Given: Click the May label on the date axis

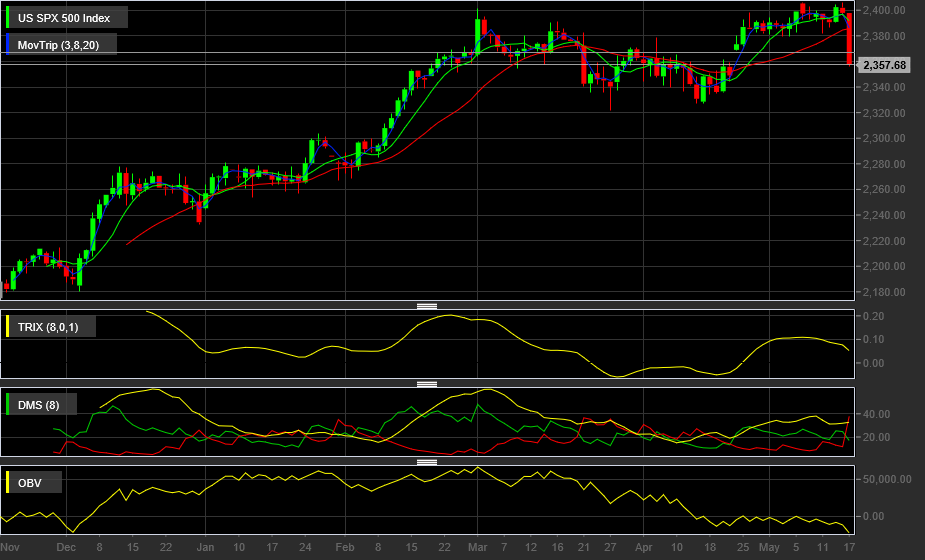Looking at the screenshot, I should (x=769, y=547).
